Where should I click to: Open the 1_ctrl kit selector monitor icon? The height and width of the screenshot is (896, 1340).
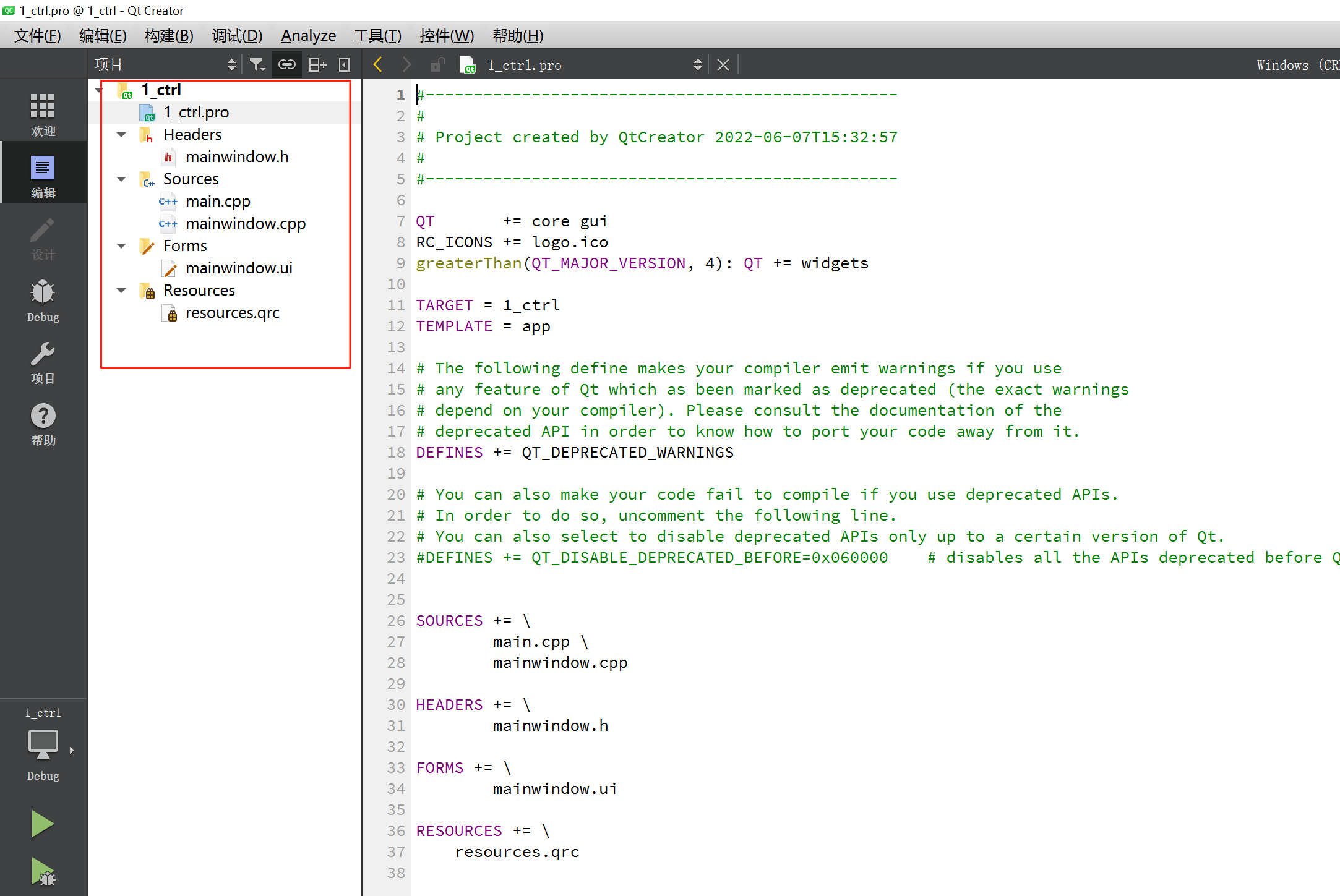pos(43,744)
